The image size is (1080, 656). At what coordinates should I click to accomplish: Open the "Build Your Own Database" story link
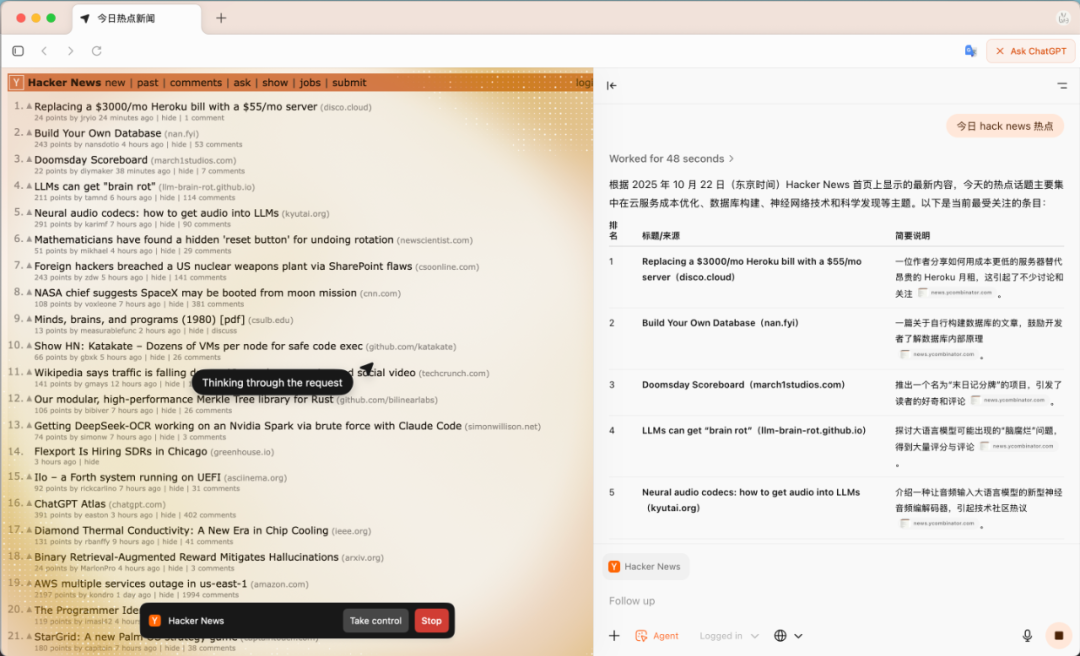[x=97, y=133]
